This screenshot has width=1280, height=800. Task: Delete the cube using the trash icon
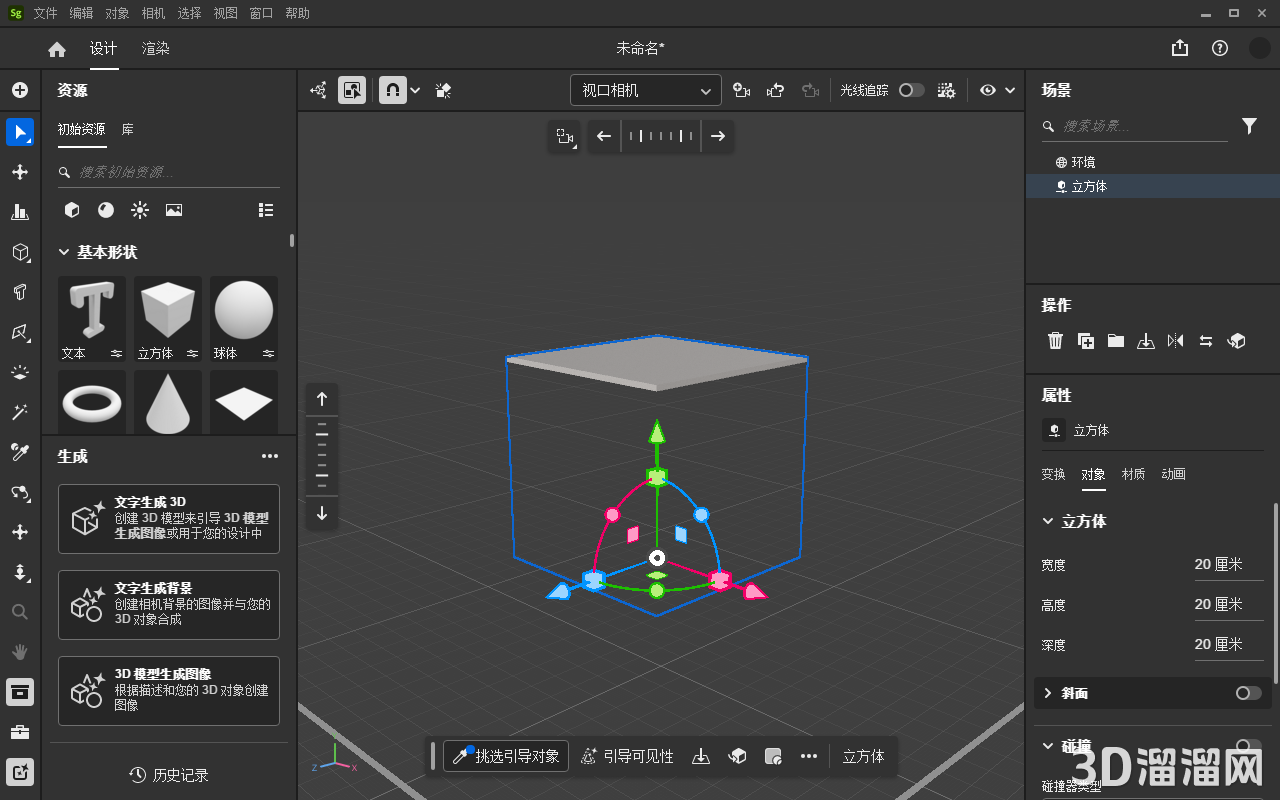pos(1055,340)
